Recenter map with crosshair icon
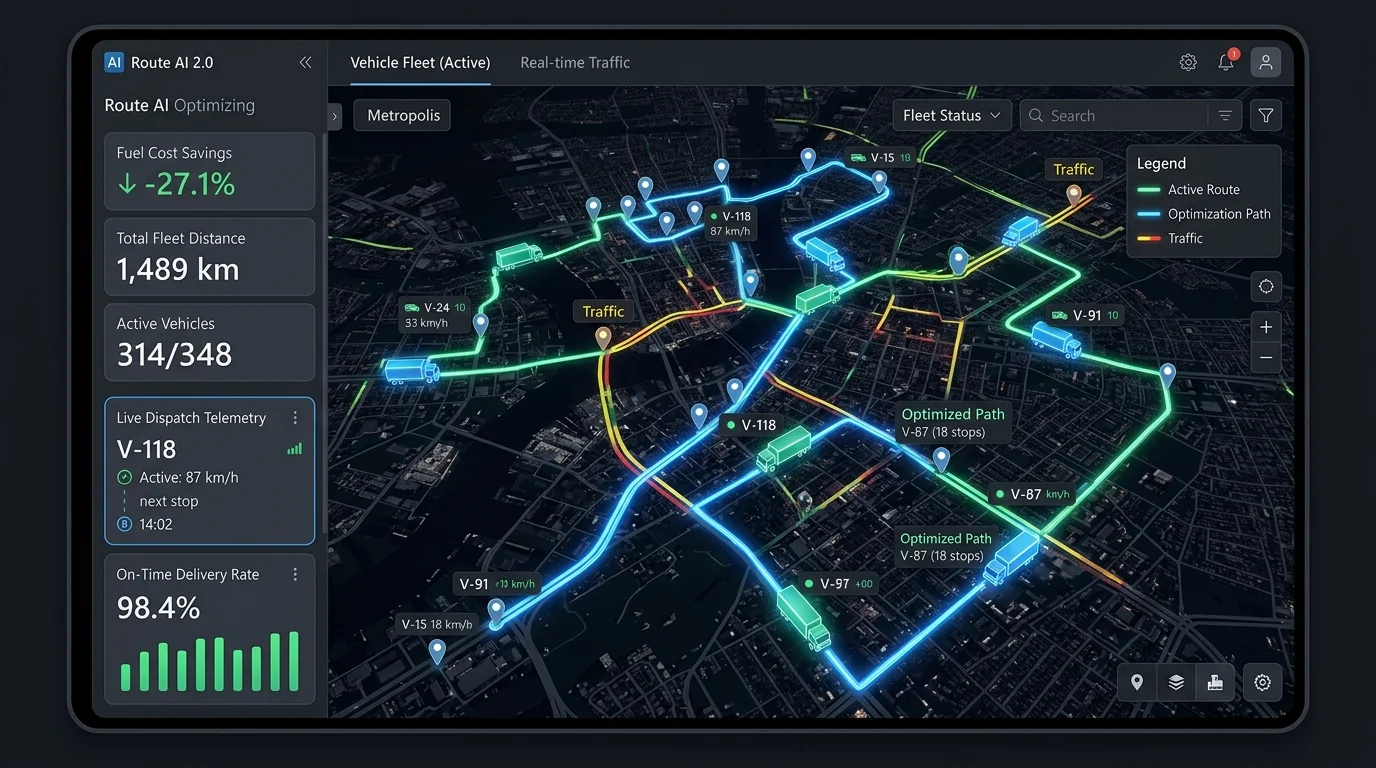The height and width of the screenshot is (768, 1376). pos(1266,287)
